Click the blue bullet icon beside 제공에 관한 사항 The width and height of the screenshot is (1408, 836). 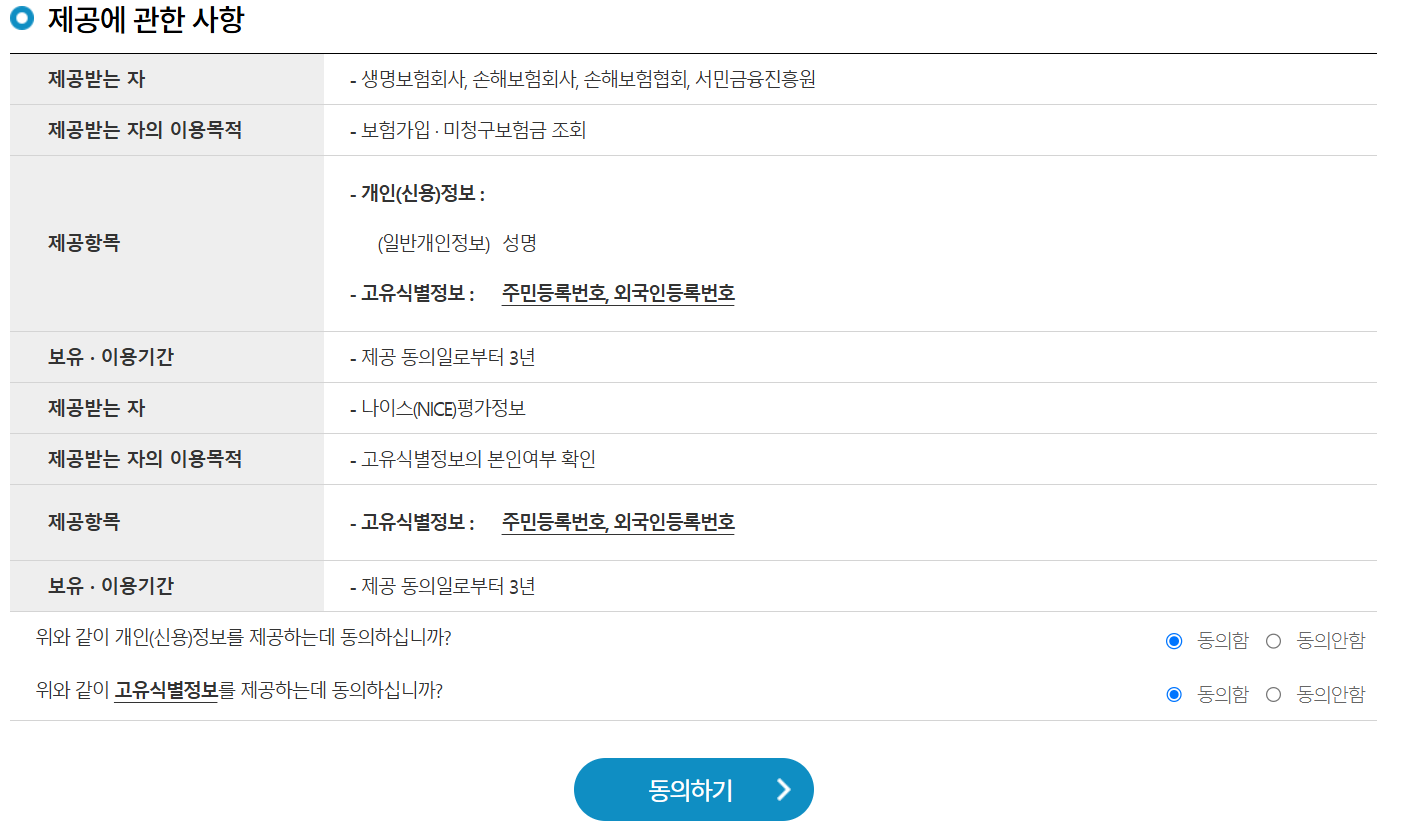(x=21, y=18)
